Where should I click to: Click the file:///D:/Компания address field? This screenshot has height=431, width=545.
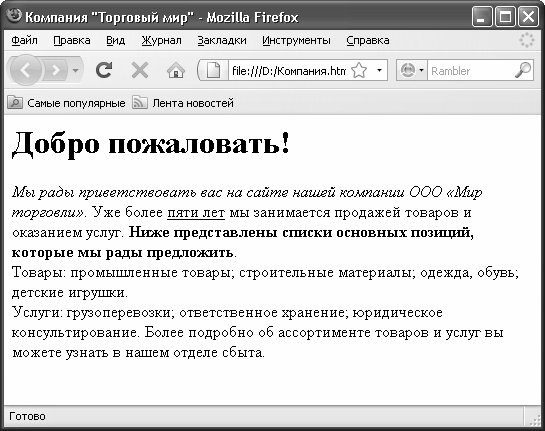[288, 71]
